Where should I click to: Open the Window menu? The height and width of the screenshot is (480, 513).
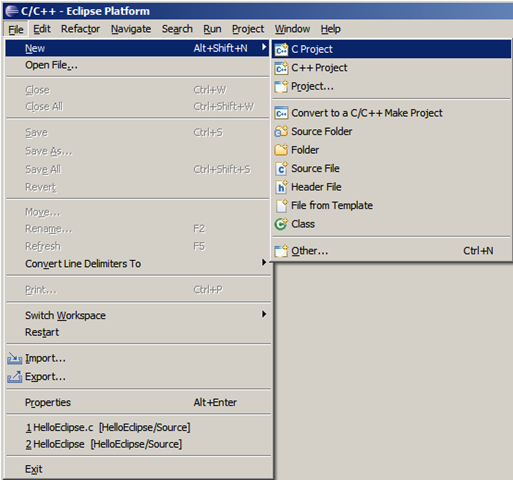tap(292, 29)
